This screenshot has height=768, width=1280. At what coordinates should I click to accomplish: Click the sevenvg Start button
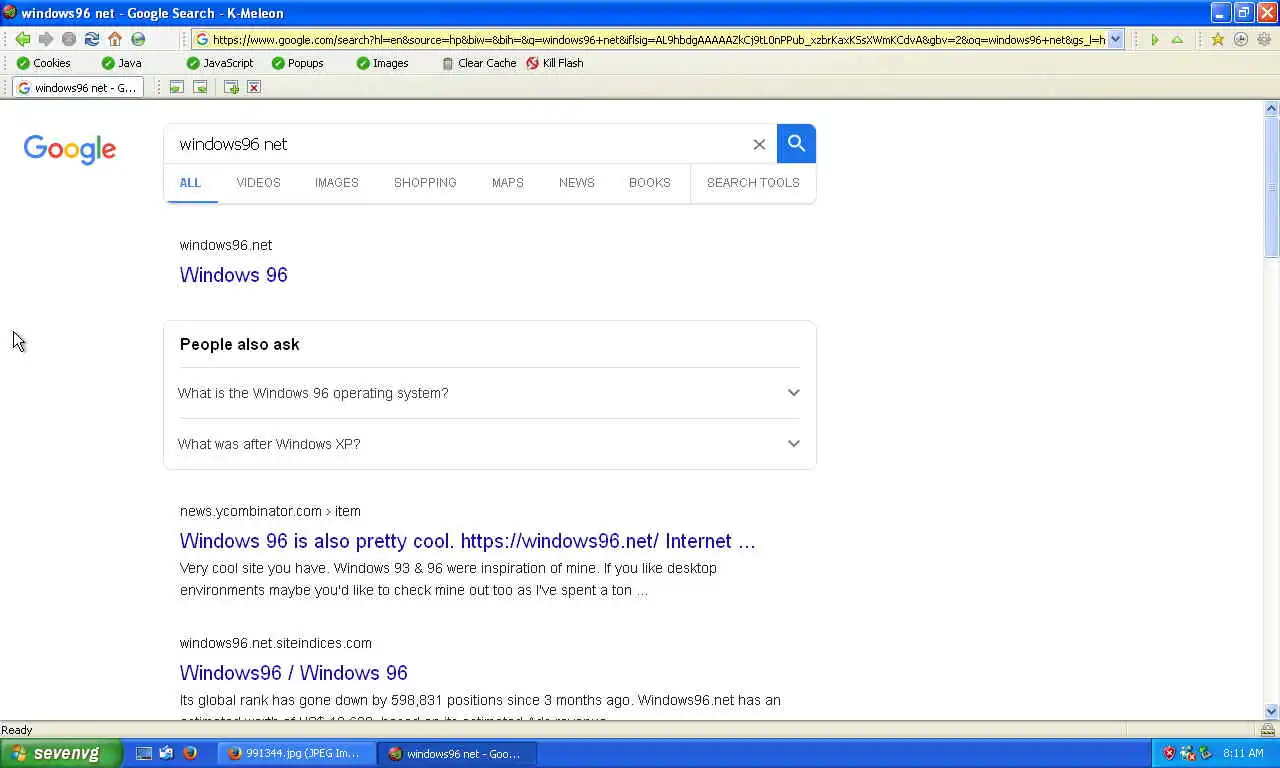[x=60, y=753]
